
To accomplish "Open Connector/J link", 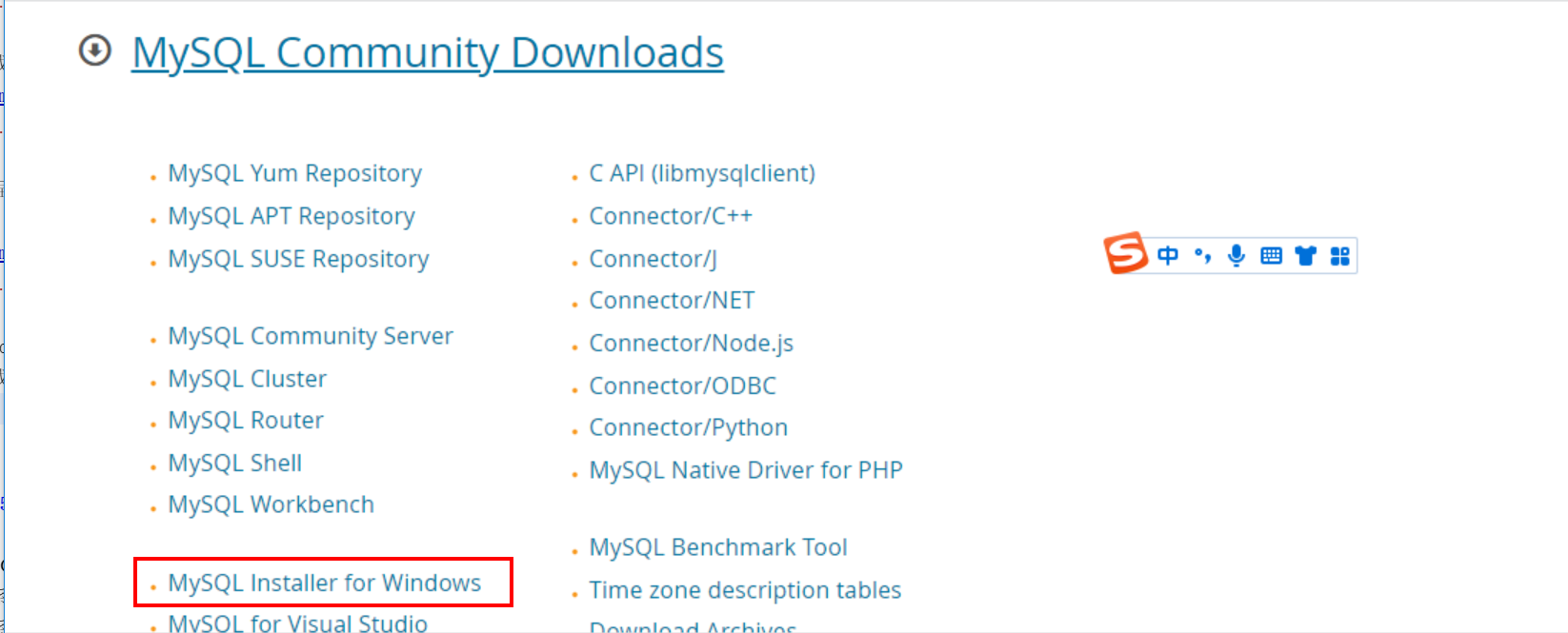I will point(653,259).
